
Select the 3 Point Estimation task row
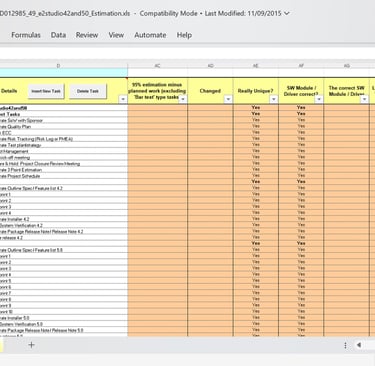63,170
